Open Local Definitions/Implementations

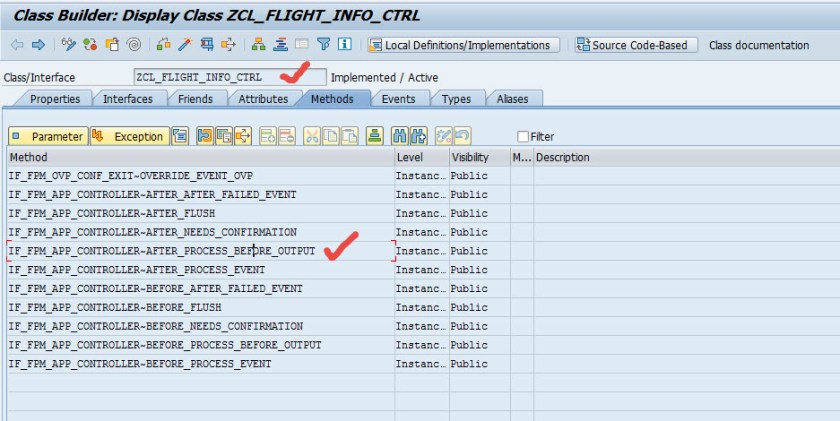click(x=463, y=46)
